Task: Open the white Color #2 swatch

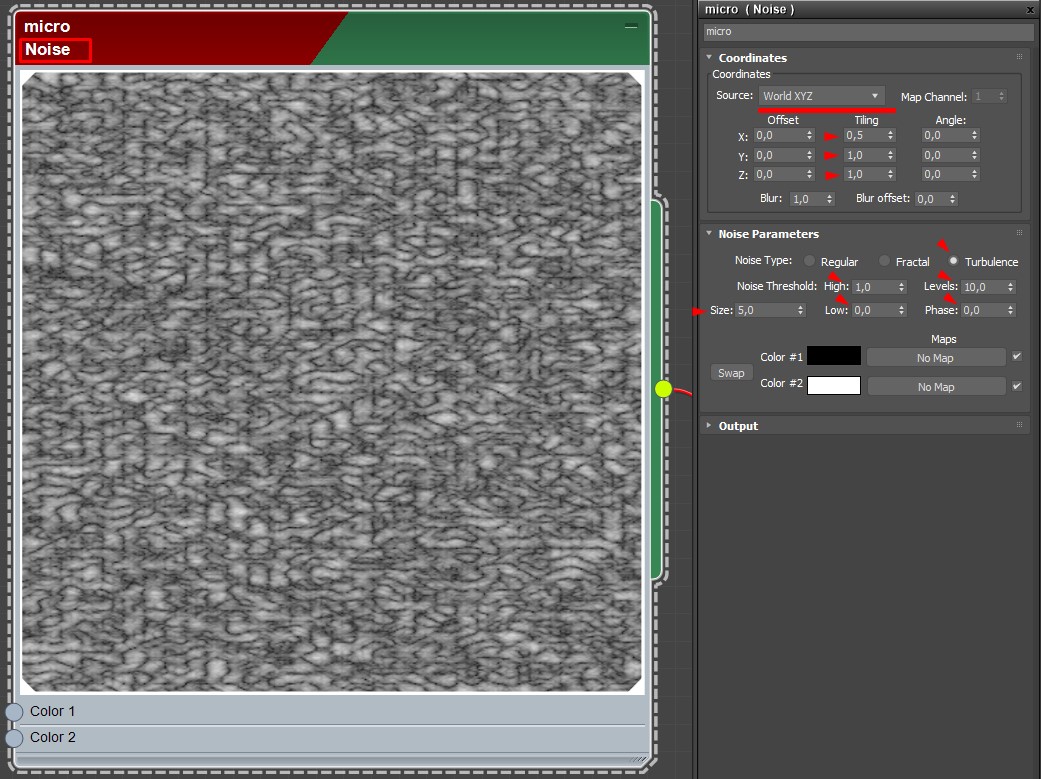Action: click(834, 385)
